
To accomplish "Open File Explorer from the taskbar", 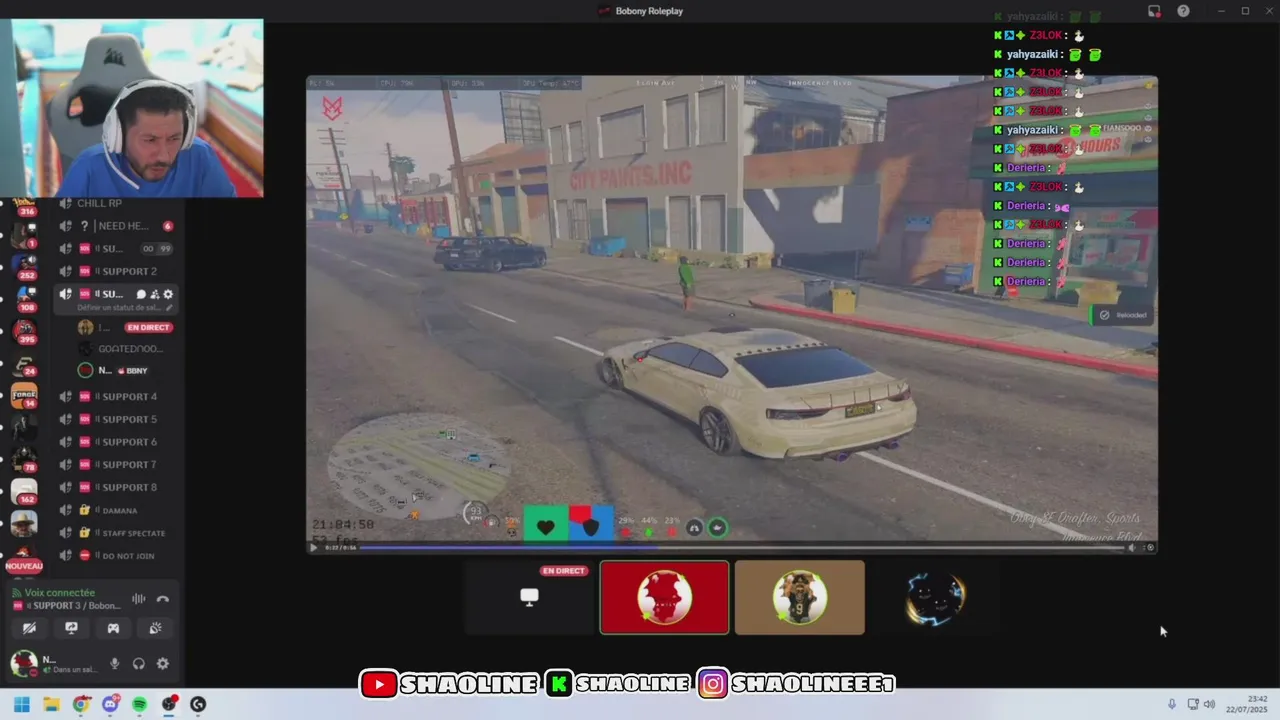I will click(51, 704).
